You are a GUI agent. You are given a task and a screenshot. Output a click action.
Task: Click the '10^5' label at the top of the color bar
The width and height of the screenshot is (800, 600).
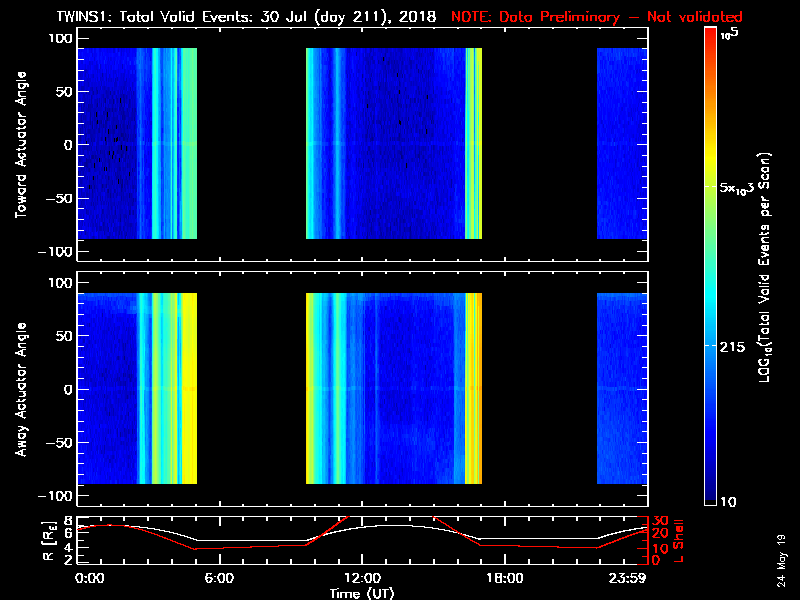coord(730,34)
